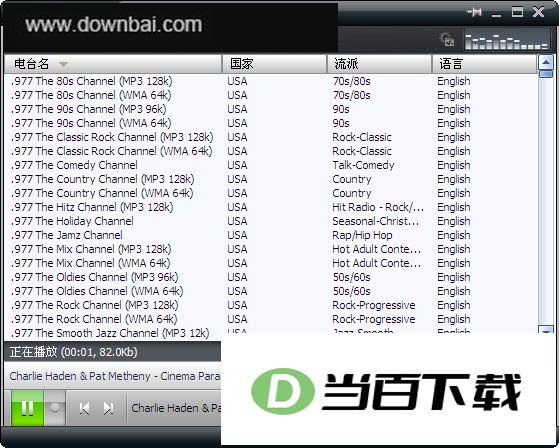The image size is (559, 448).
Task: Skip to the next station
Action: [109, 408]
